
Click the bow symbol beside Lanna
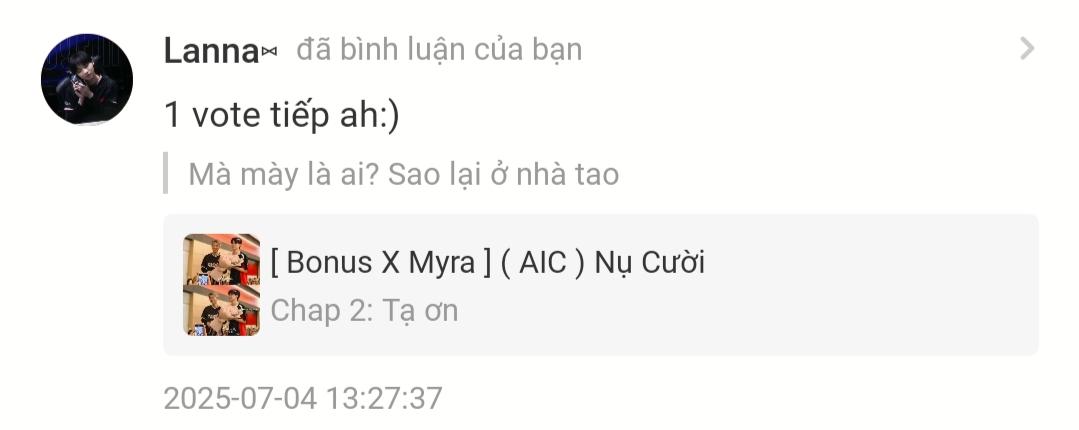click(x=269, y=52)
